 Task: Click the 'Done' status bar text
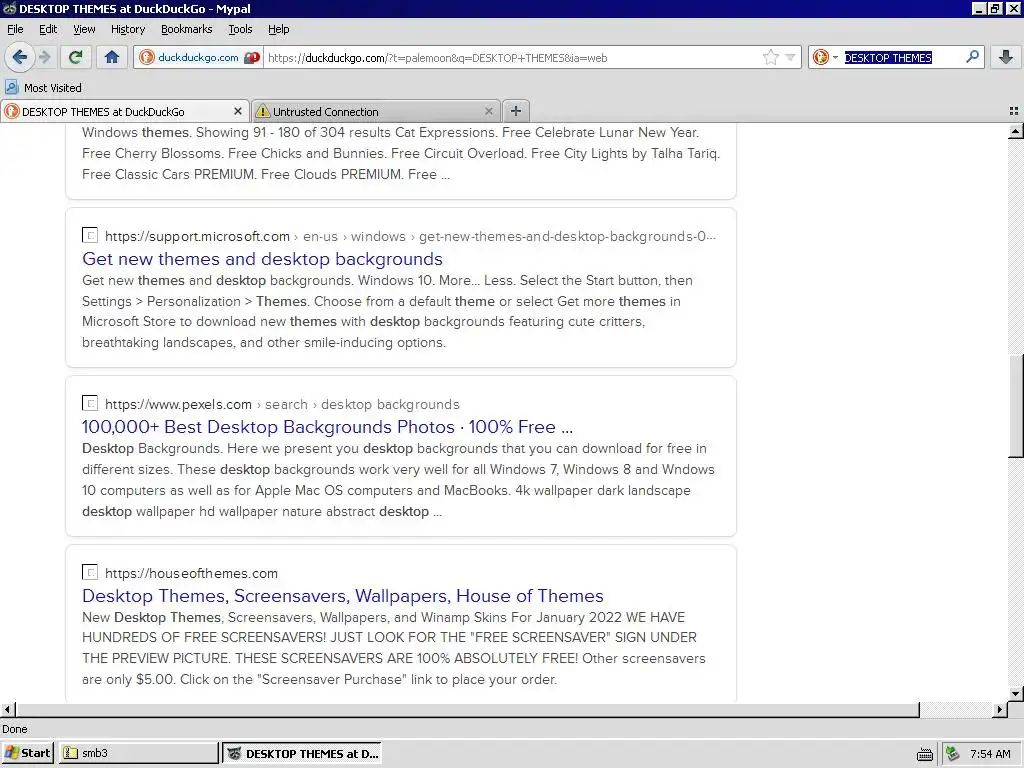pyautogui.click(x=14, y=729)
